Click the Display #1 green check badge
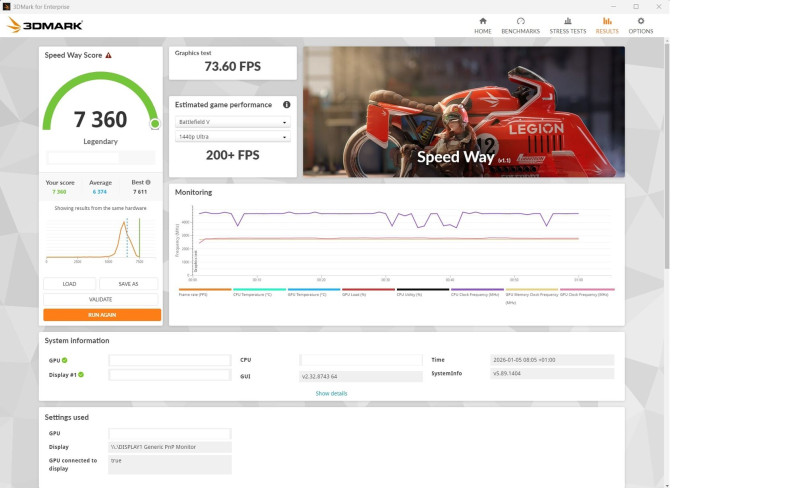This screenshot has height=488, width=800. pyautogui.click(x=81, y=375)
